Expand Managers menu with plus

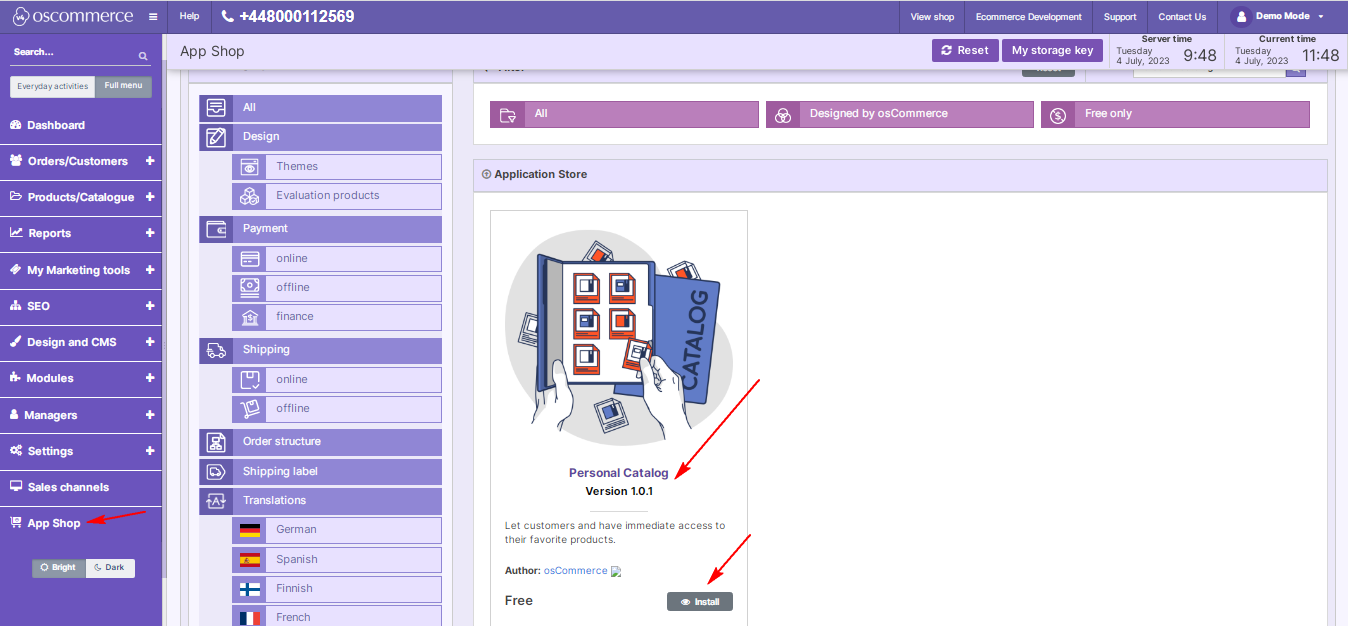[x=150, y=415]
